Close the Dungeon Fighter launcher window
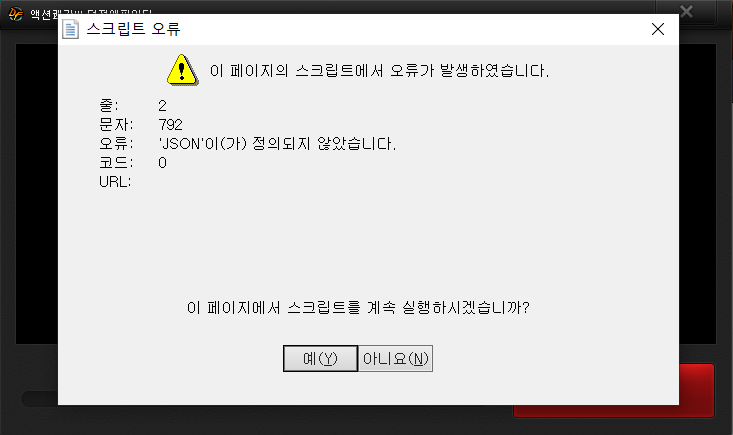The height and width of the screenshot is (435, 733). (686, 11)
